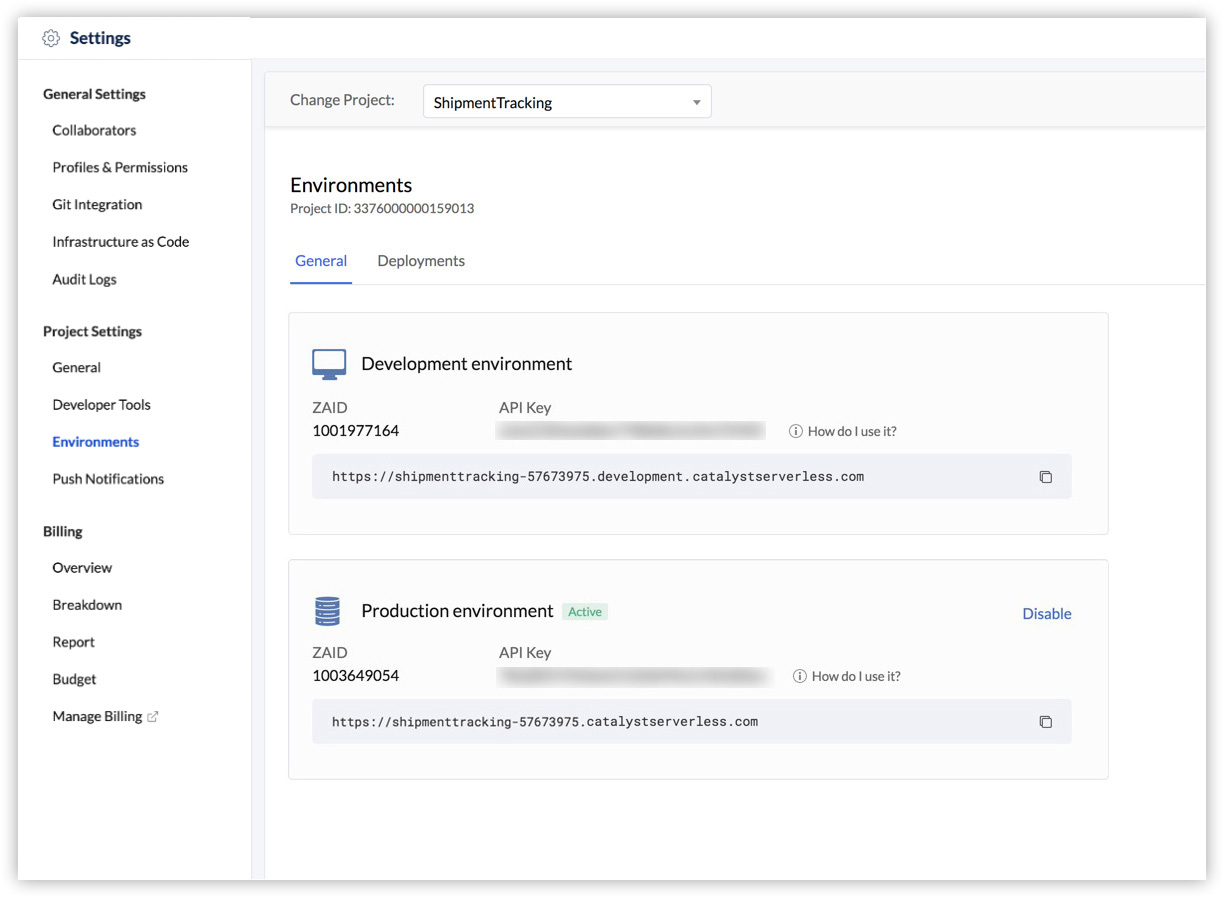Click the Production environment heading

[x=457, y=611]
